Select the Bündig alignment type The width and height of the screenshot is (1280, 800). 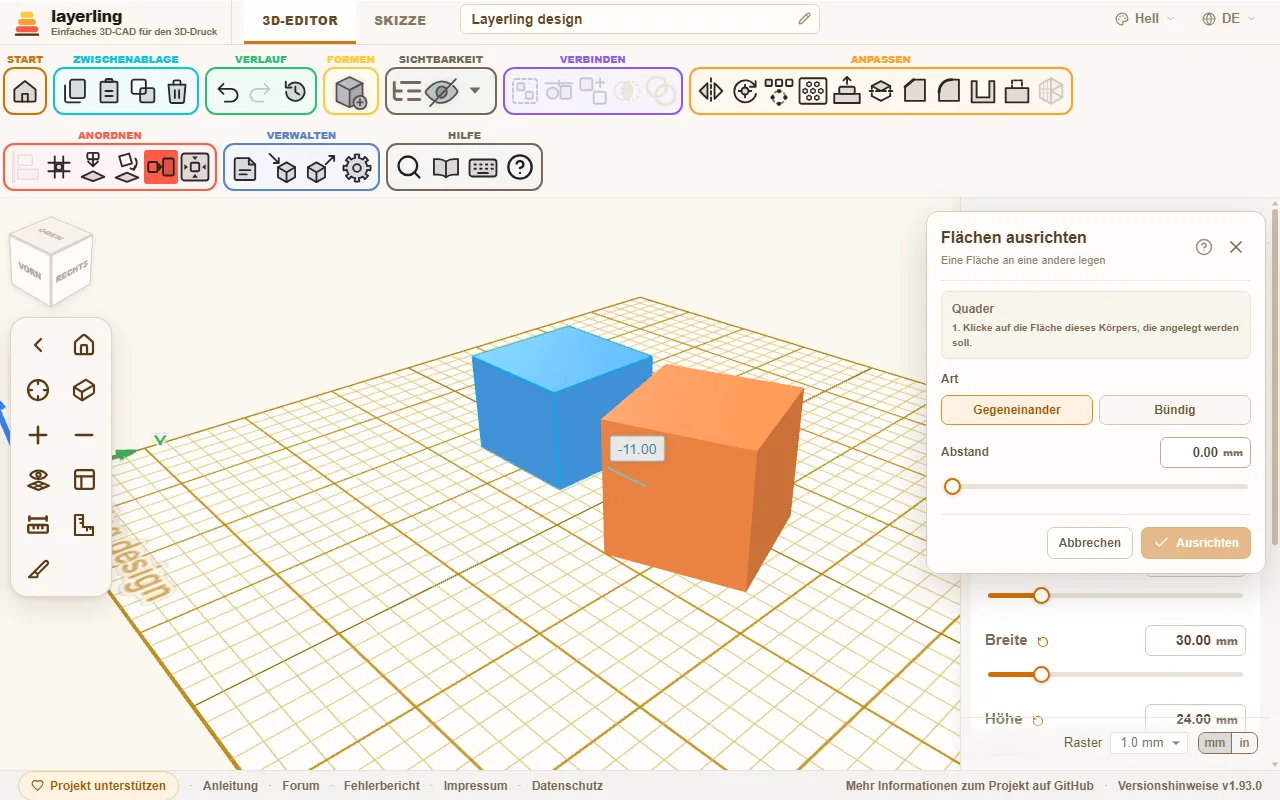[x=1175, y=410]
